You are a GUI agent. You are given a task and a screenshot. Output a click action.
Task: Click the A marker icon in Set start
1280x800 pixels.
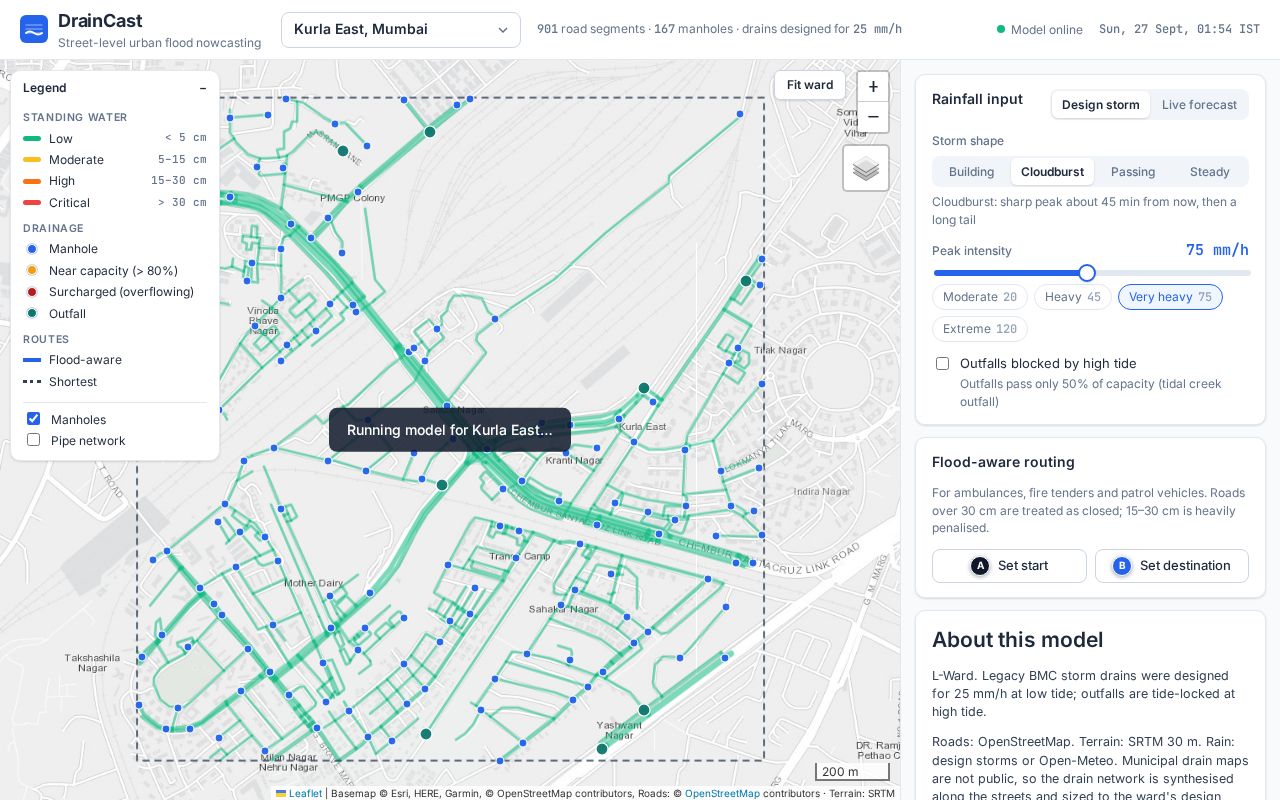coord(980,566)
